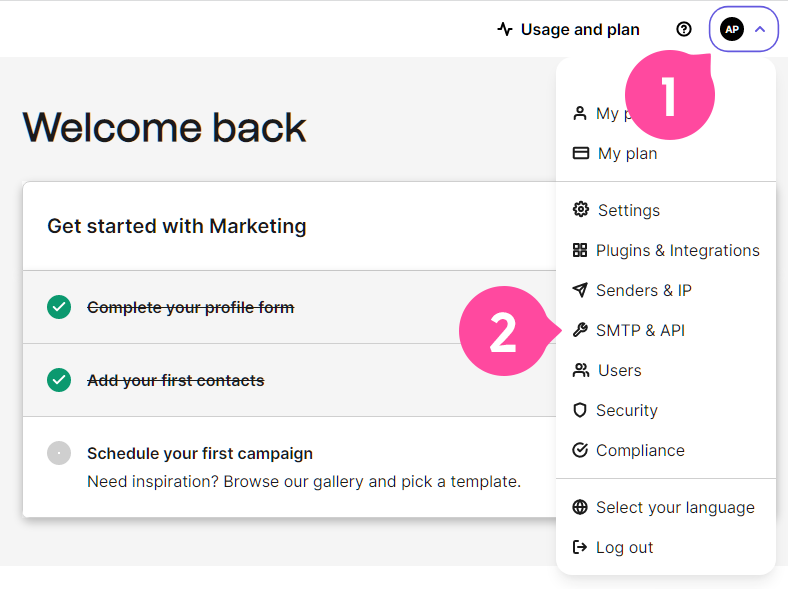Click the Settings gear icon
The width and height of the screenshot is (788, 589).
coord(580,209)
